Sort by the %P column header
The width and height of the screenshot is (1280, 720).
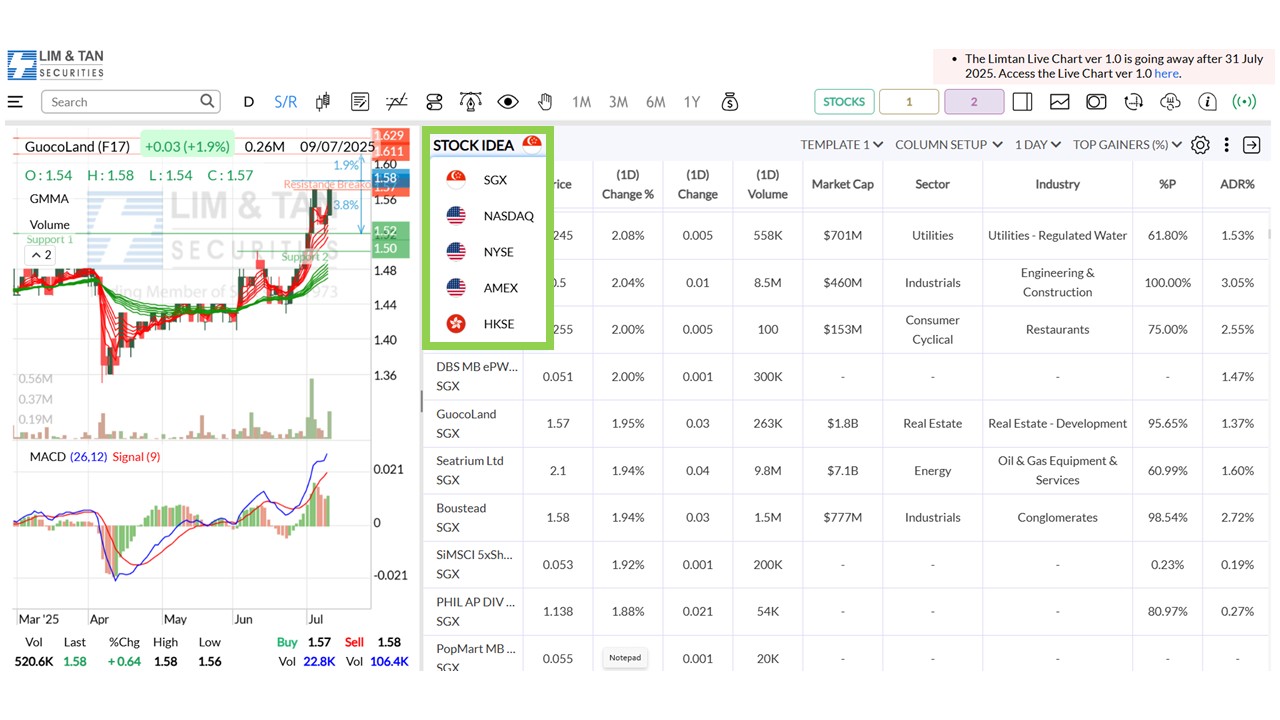[1168, 184]
